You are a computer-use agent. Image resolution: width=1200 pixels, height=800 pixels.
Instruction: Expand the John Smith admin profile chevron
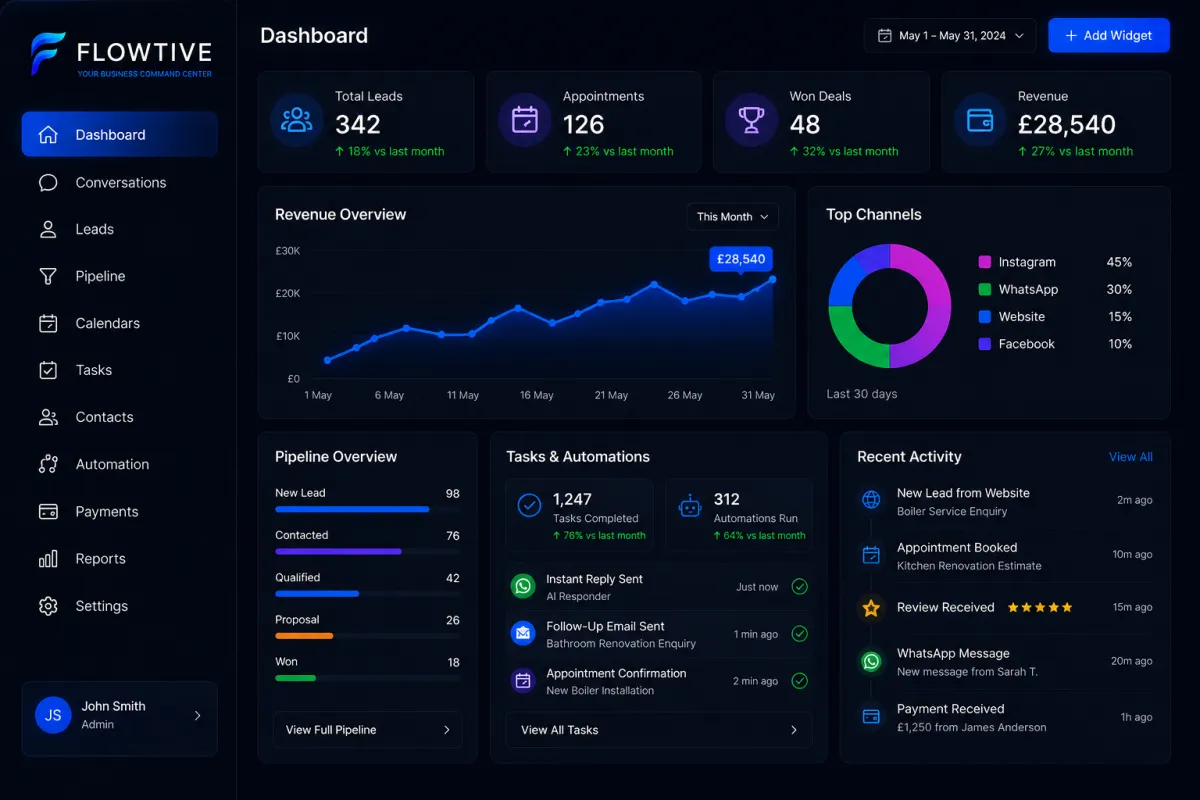pos(197,715)
